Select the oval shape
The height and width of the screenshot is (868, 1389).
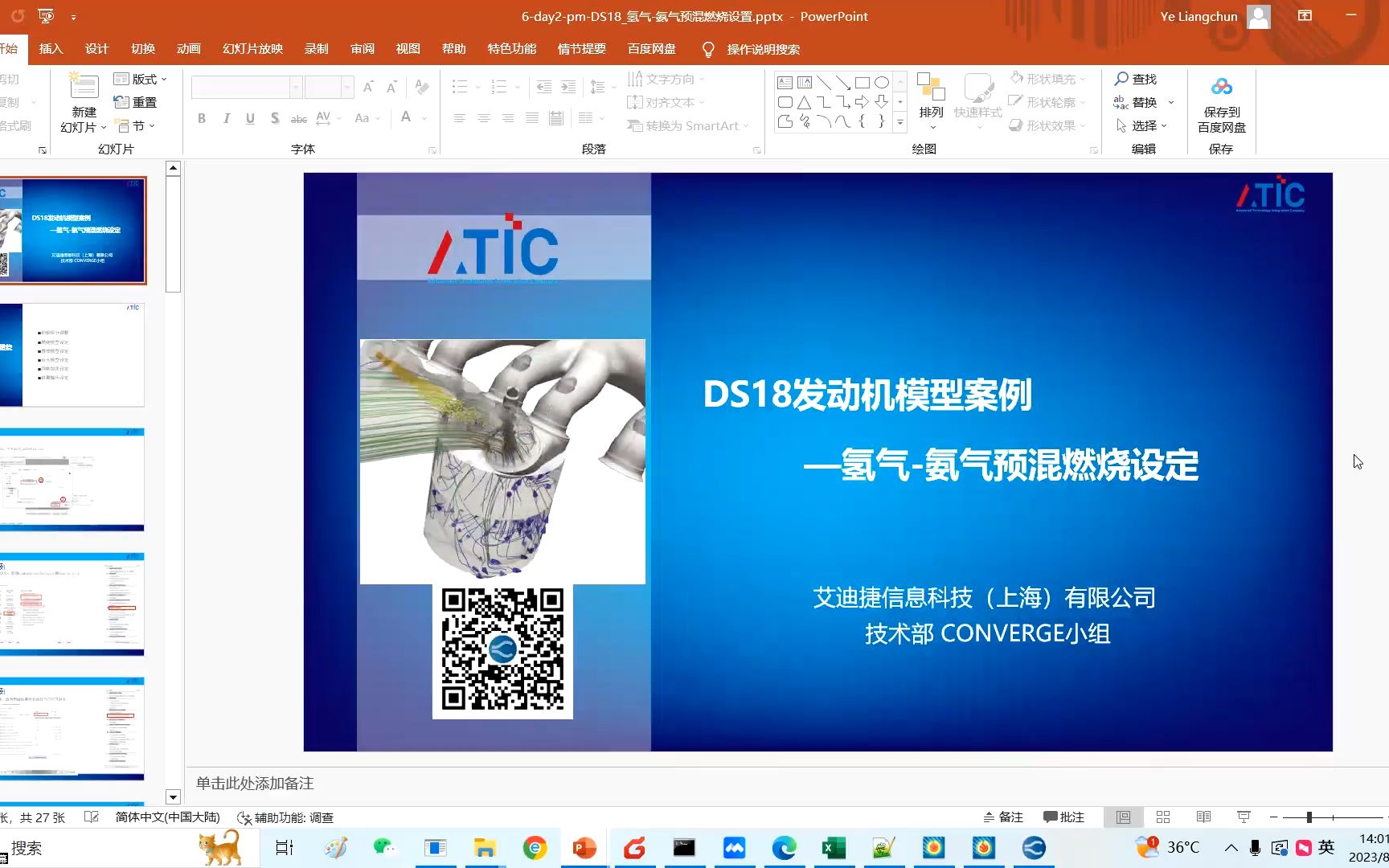[x=882, y=83]
